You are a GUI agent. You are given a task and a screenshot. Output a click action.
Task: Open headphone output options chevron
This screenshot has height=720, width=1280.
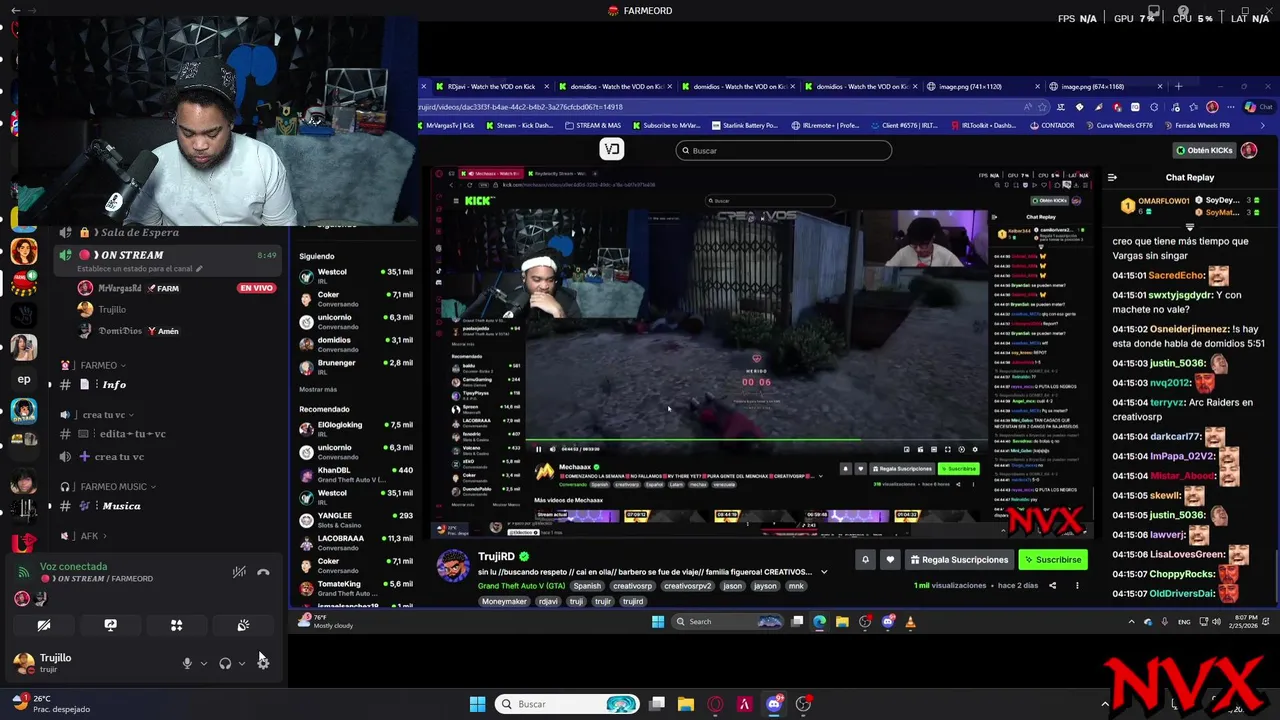tap(242, 663)
